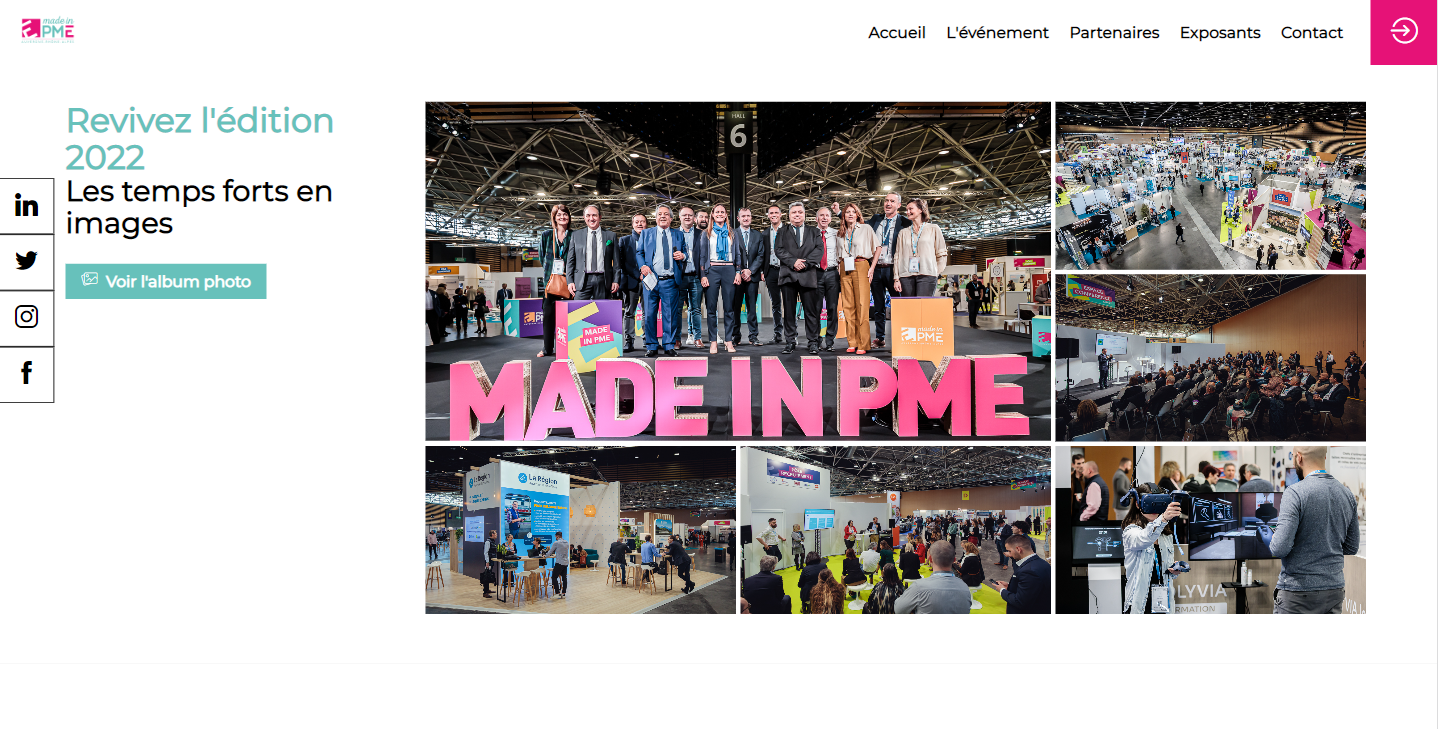Go to Accueil menu item
The width and height of the screenshot is (1438, 729).
coord(897,33)
